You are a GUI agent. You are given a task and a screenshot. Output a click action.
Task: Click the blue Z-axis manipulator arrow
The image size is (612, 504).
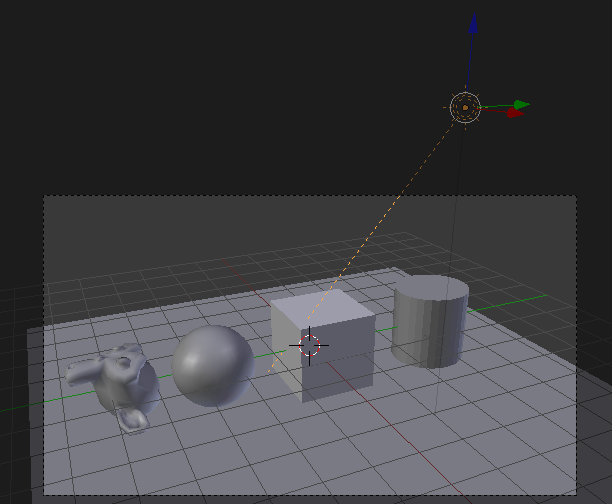[x=473, y=23]
